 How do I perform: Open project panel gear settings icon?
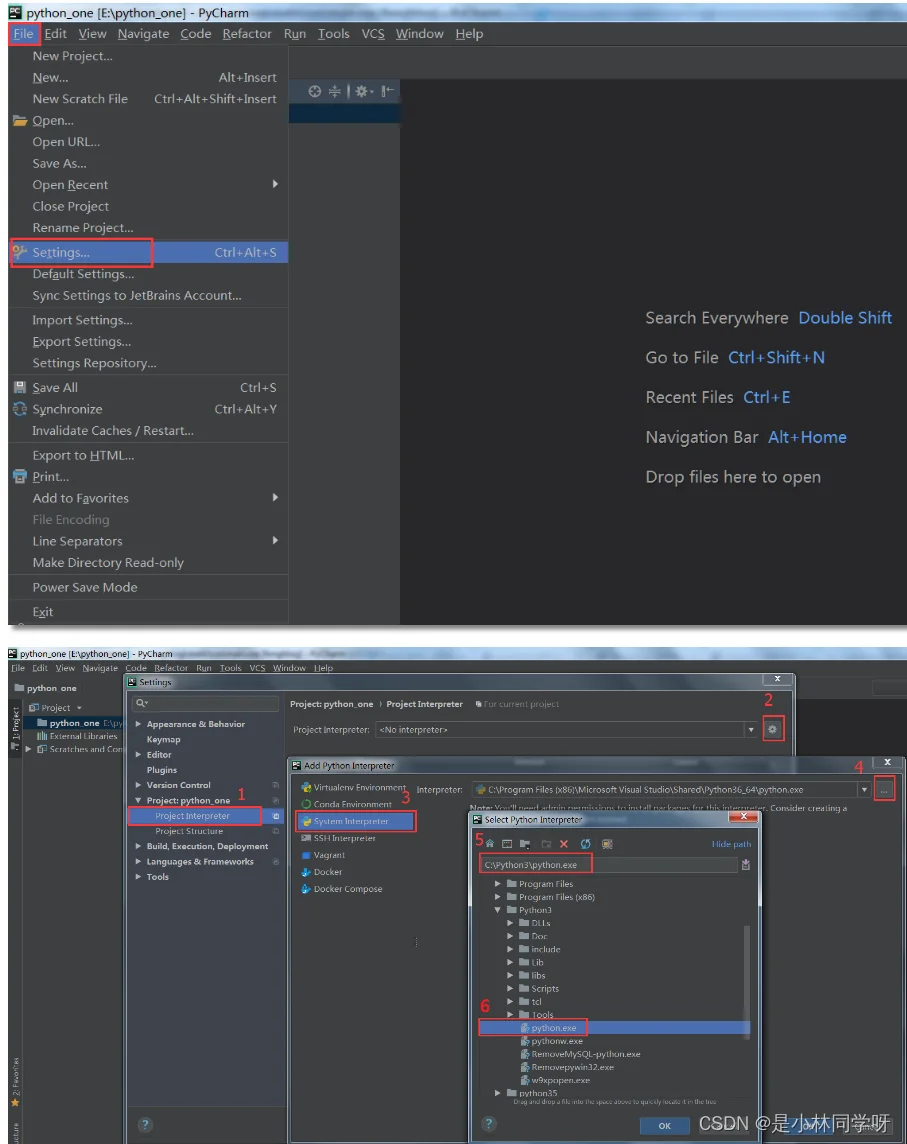point(363,91)
